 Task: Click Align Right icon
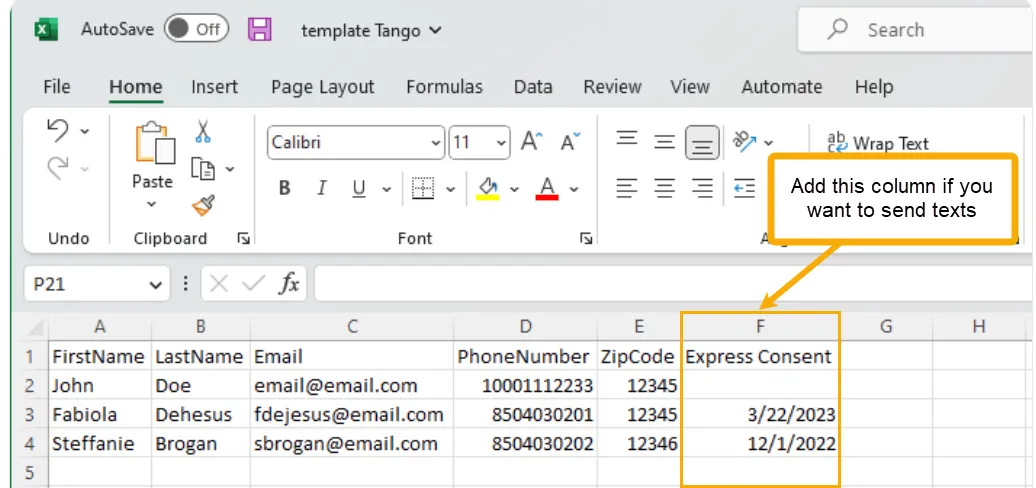click(x=702, y=189)
